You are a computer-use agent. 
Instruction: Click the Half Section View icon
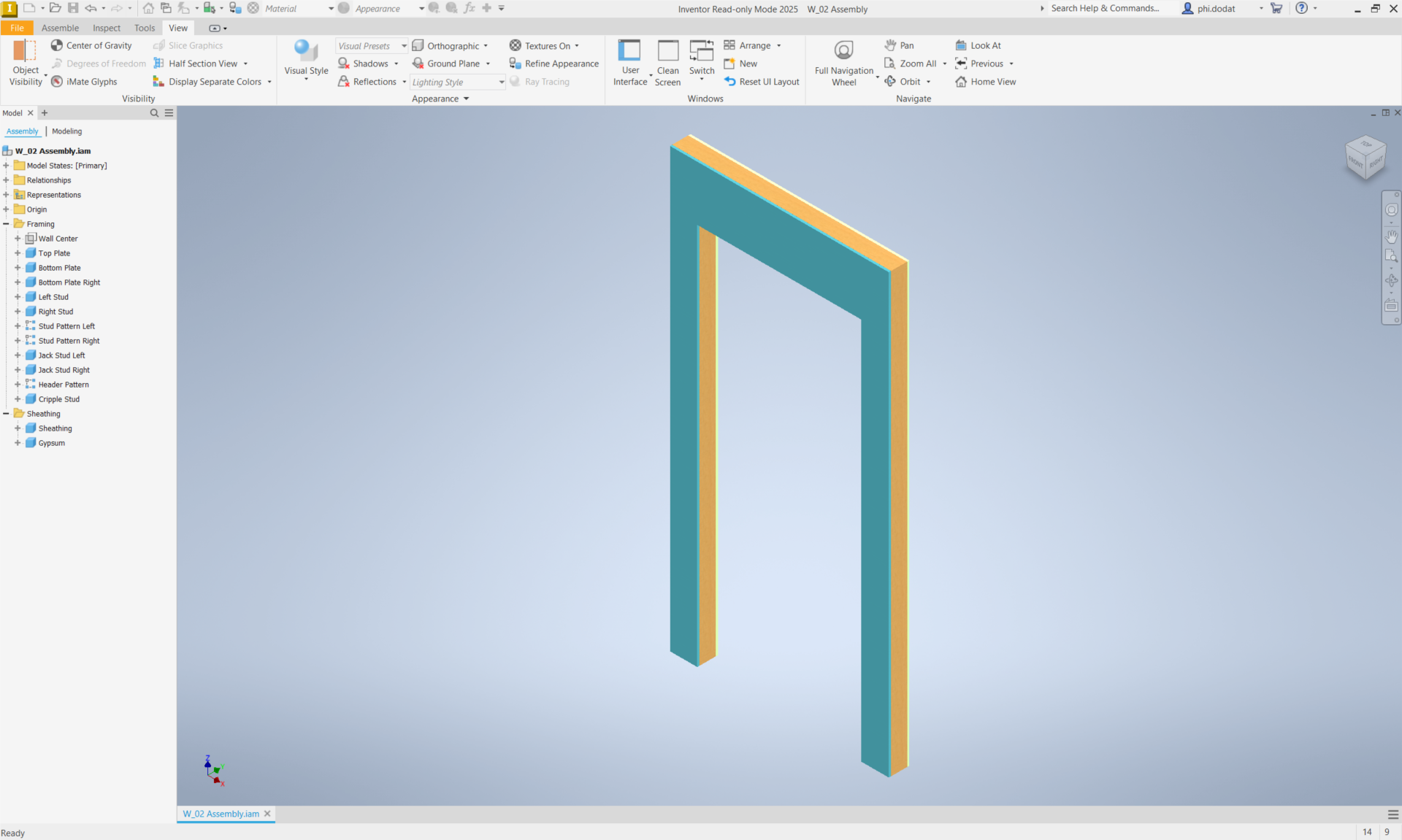point(158,63)
